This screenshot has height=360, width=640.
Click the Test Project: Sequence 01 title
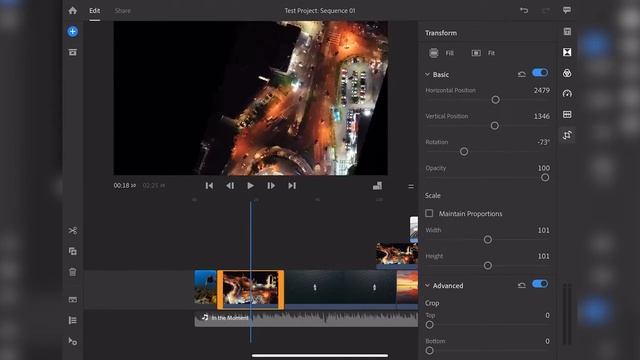(320, 11)
